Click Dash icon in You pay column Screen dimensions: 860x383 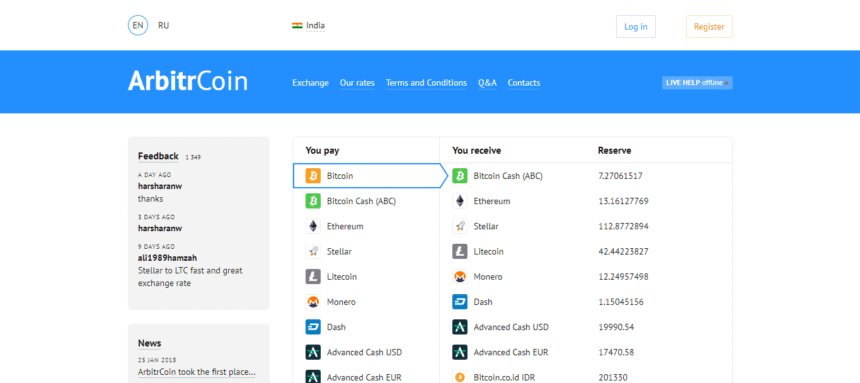313,328
